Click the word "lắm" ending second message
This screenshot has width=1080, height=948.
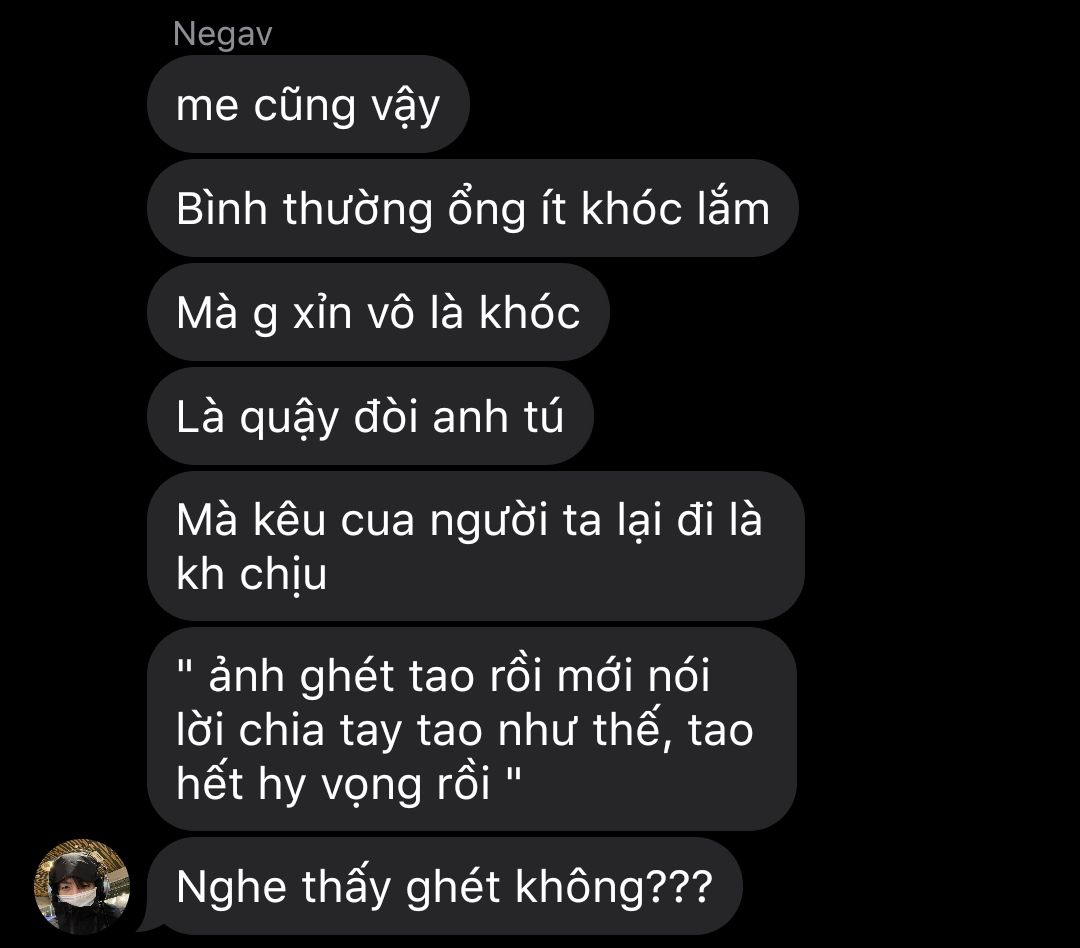(x=734, y=208)
